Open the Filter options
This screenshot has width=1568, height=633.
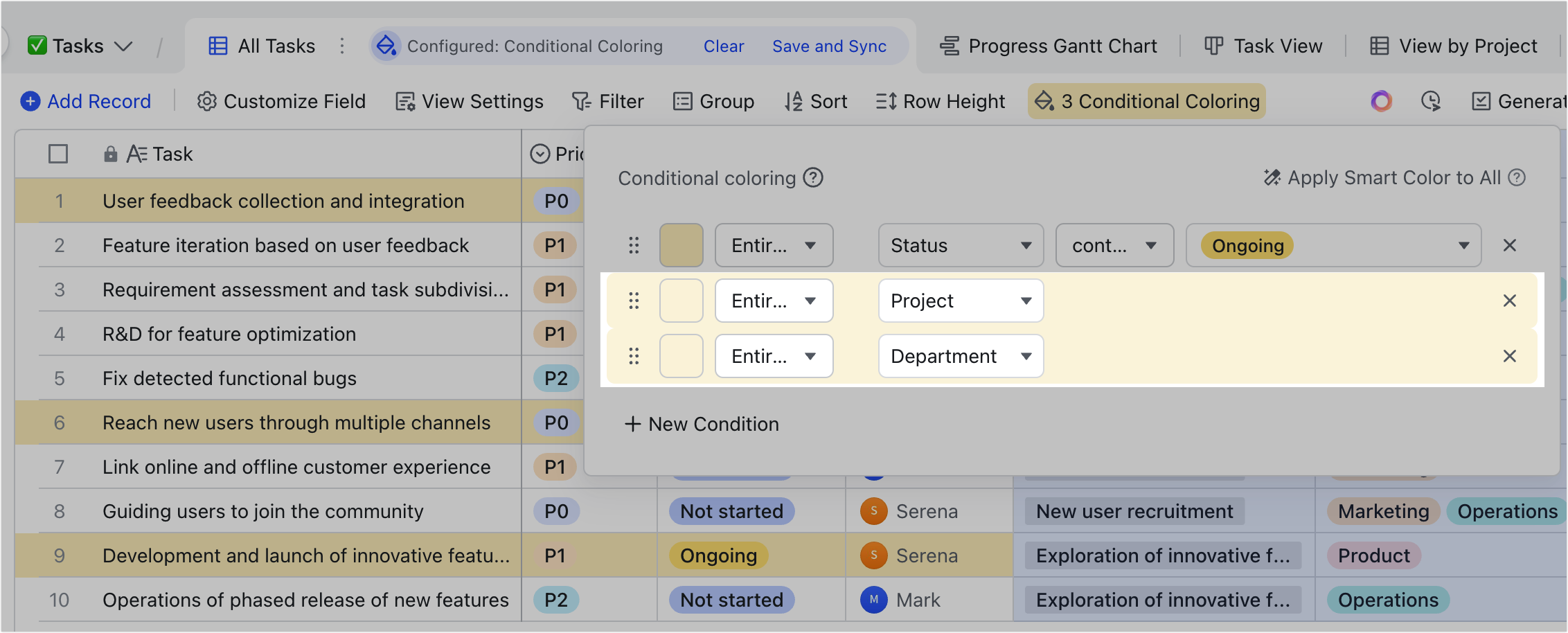[x=608, y=101]
